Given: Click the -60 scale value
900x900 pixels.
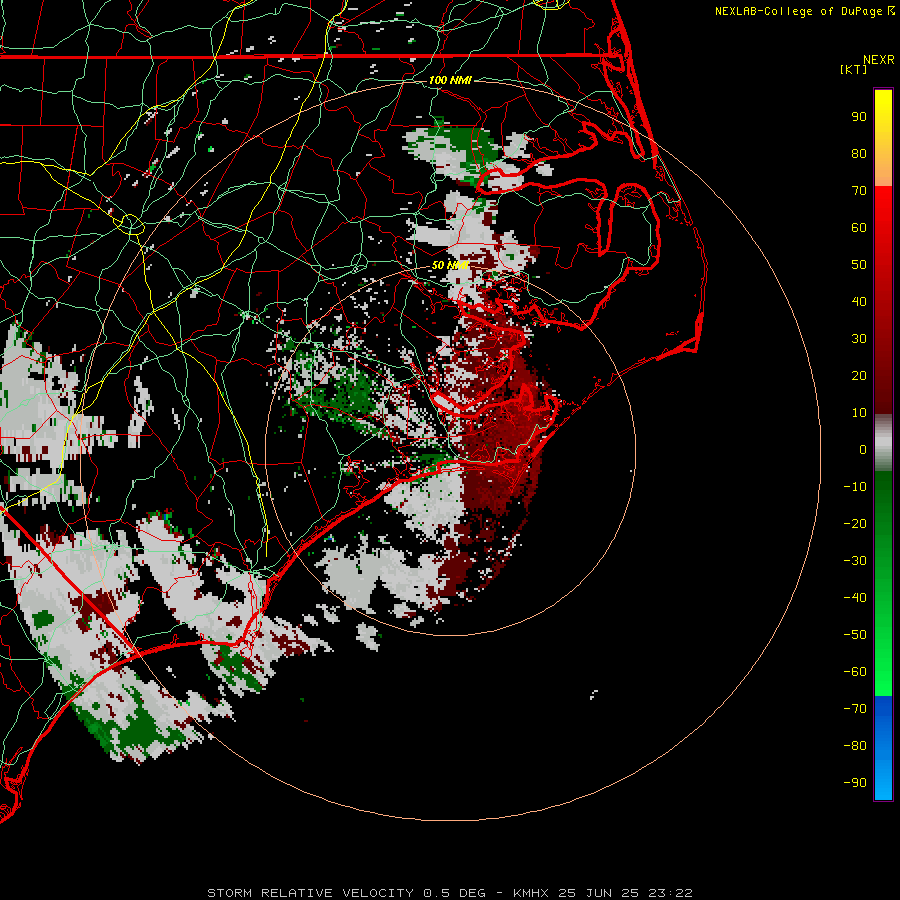Looking at the screenshot, I should pos(855,672).
